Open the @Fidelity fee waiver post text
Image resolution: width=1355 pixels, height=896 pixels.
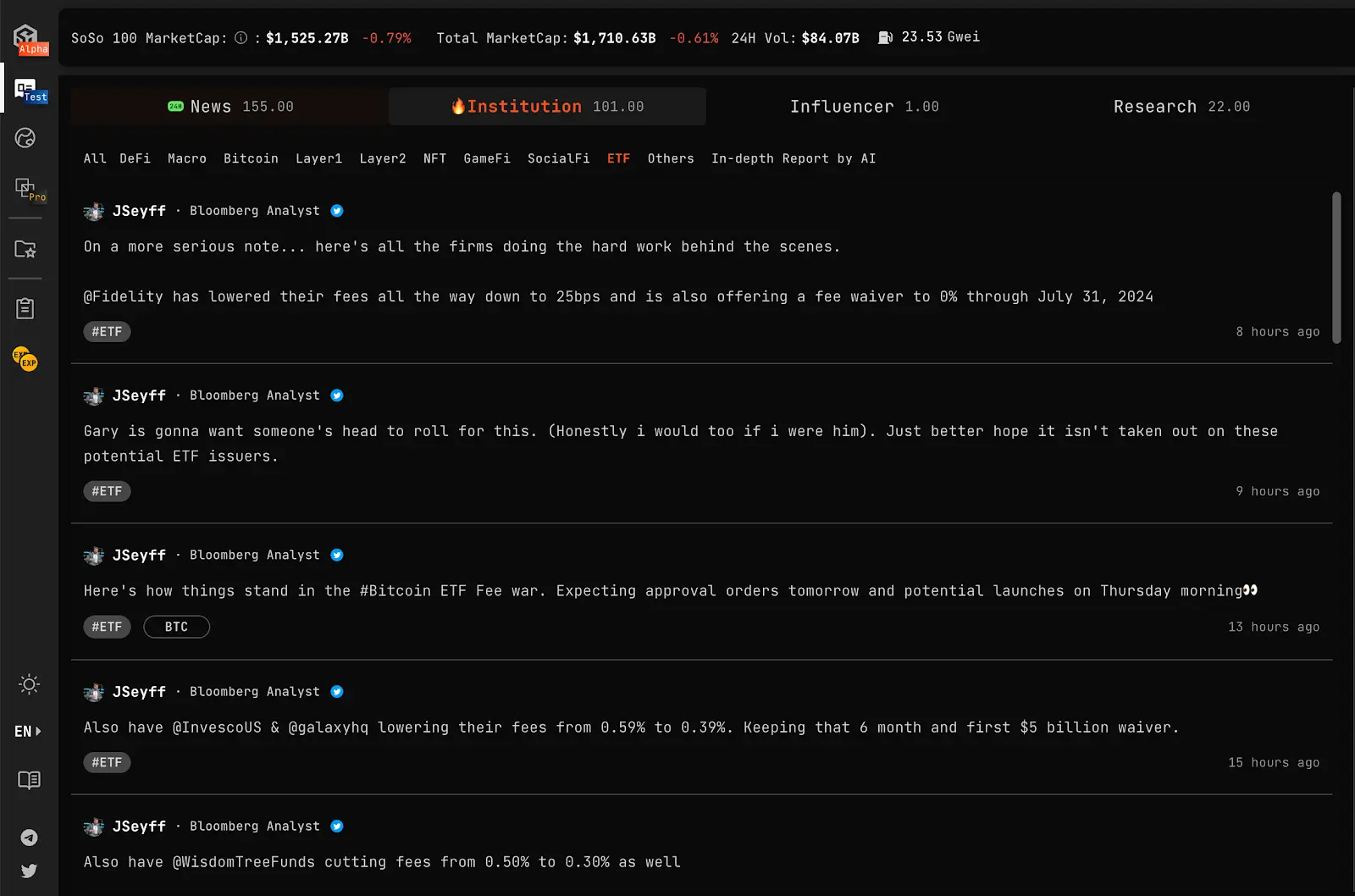tap(618, 296)
